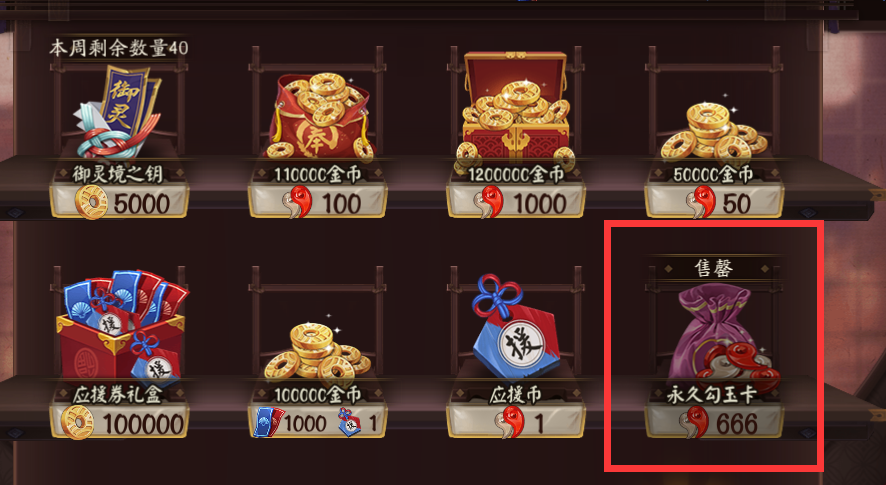Viewport: 886px width, 485px height.
Task: Buy 应援券礼盒 with the 100000 gold price
Action: pyautogui.click(x=119, y=422)
